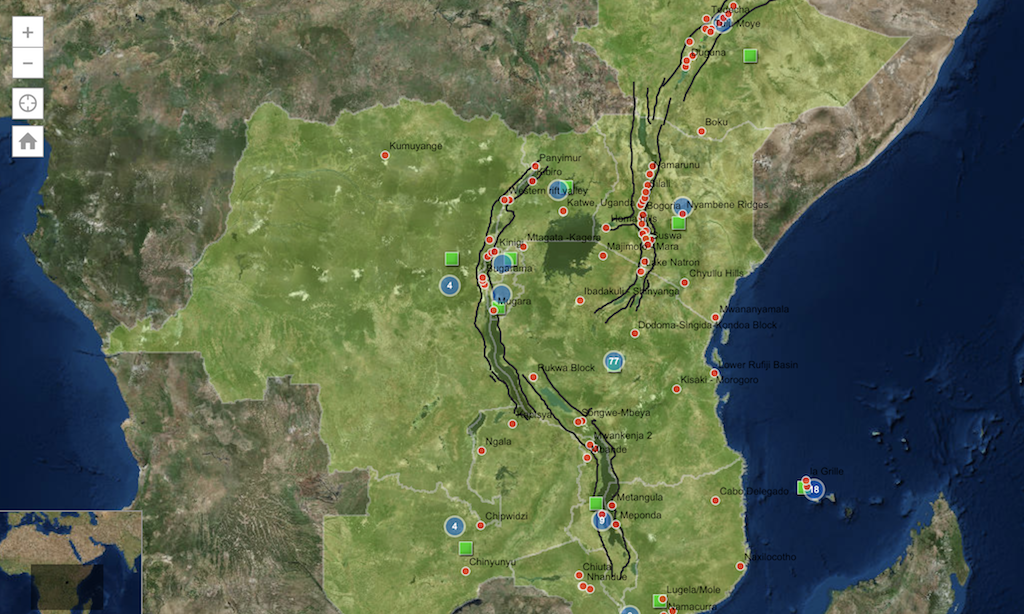
Task: Expand the 9-point cluster near Meponda
Action: point(601,518)
